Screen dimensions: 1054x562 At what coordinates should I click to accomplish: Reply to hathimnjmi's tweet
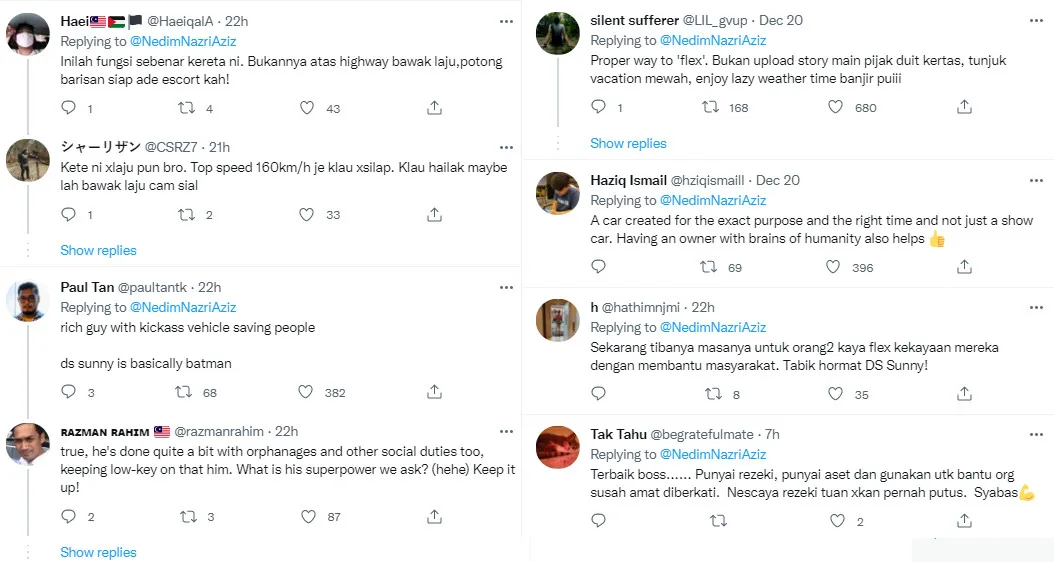[x=598, y=394]
